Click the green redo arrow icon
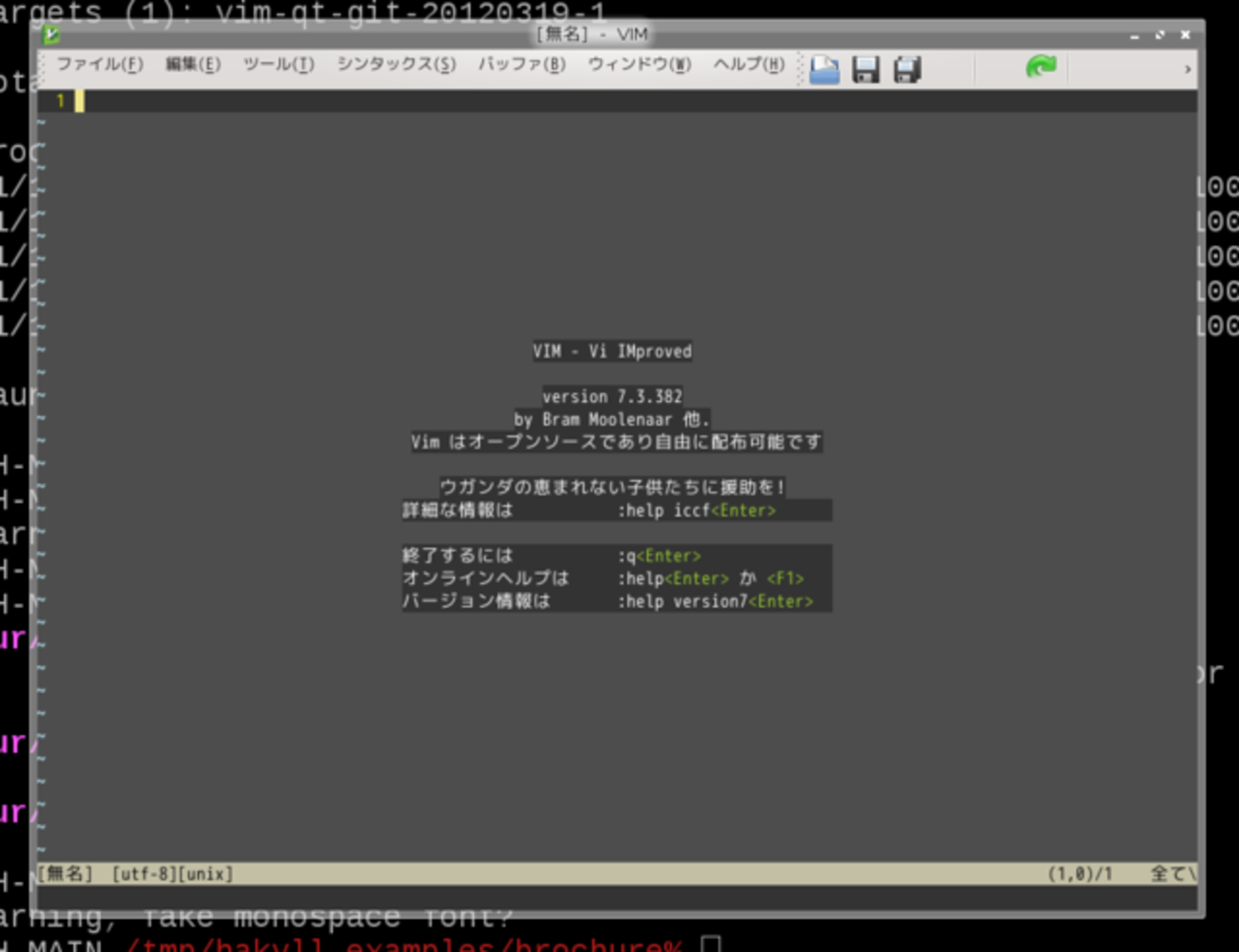This screenshot has width=1239, height=952. (x=1041, y=67)
